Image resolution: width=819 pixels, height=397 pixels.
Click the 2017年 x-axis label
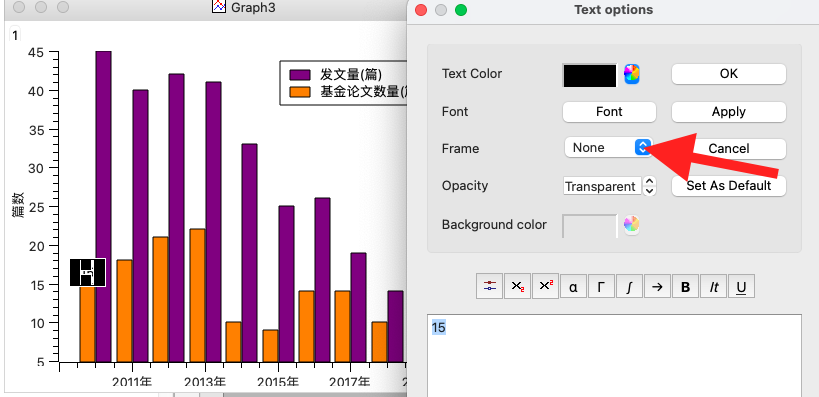click(350, 382)
